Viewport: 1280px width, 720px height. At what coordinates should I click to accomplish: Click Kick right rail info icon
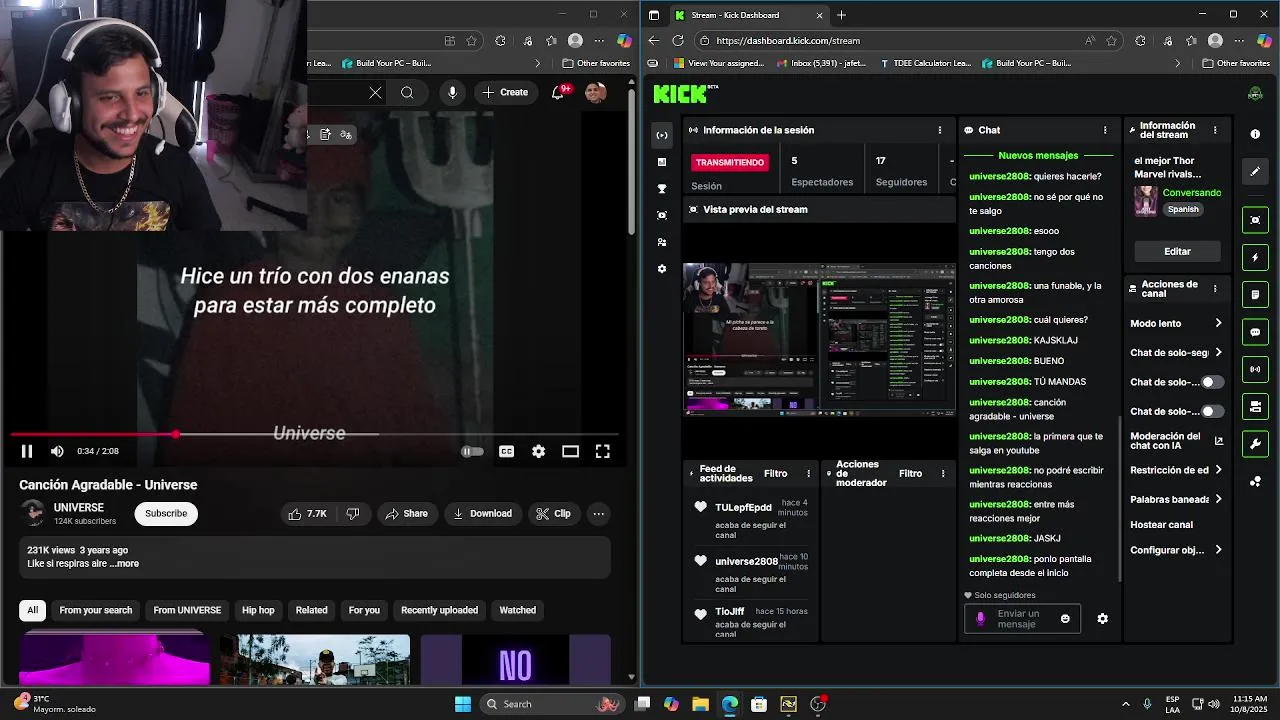click(x=1255, y=133)
